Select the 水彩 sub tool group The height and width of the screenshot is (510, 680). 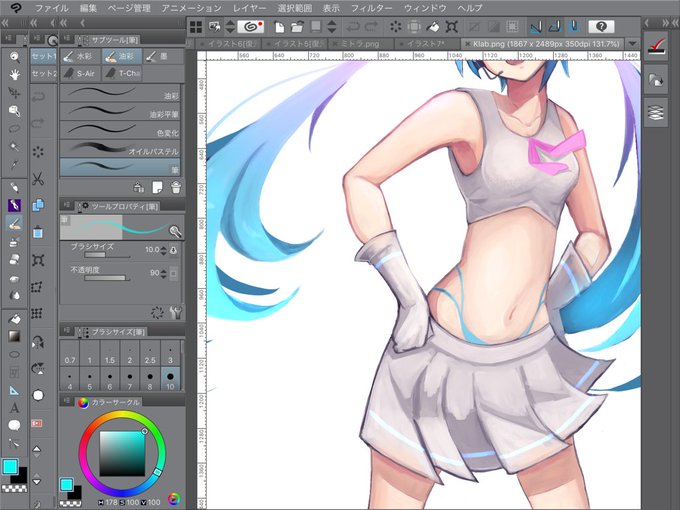(x=80, y=56)
